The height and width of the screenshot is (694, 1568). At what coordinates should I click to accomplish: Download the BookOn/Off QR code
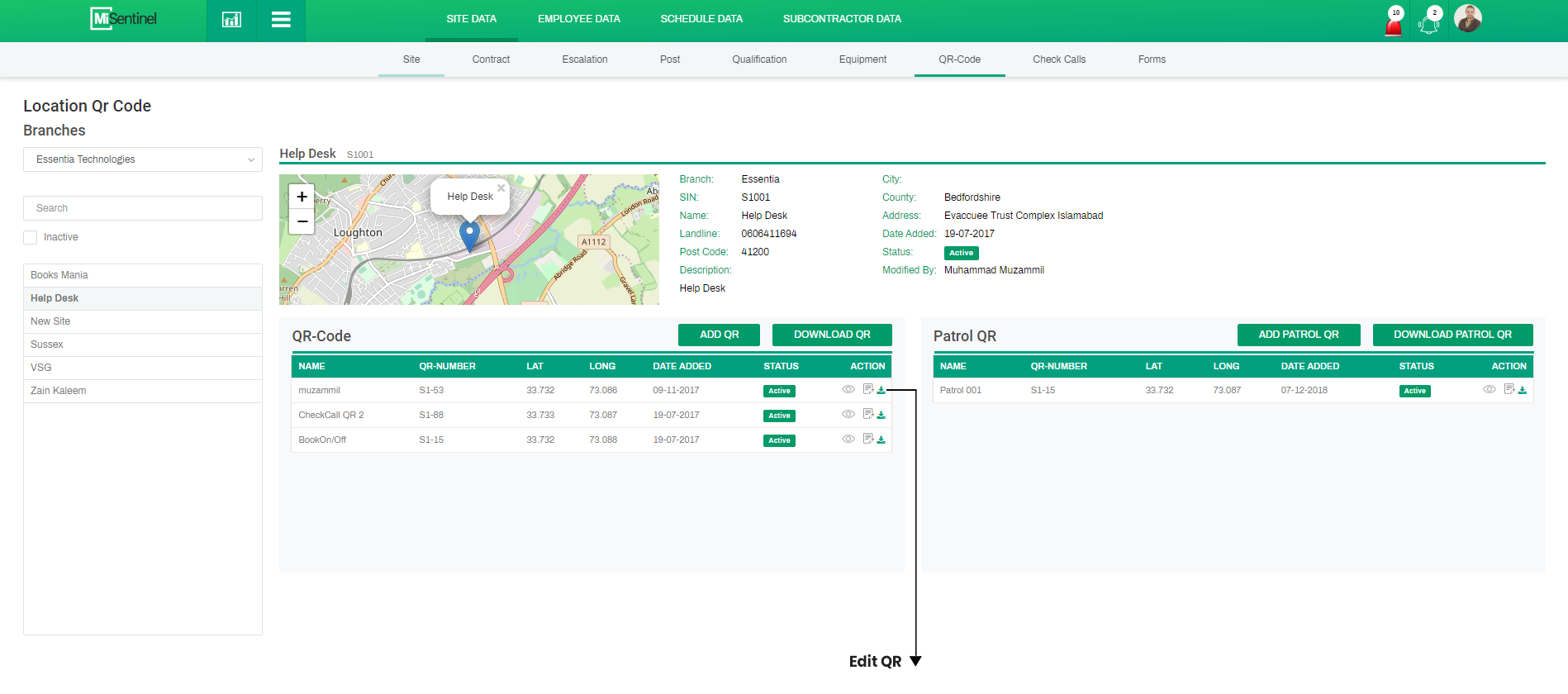[x=881, y=440]
